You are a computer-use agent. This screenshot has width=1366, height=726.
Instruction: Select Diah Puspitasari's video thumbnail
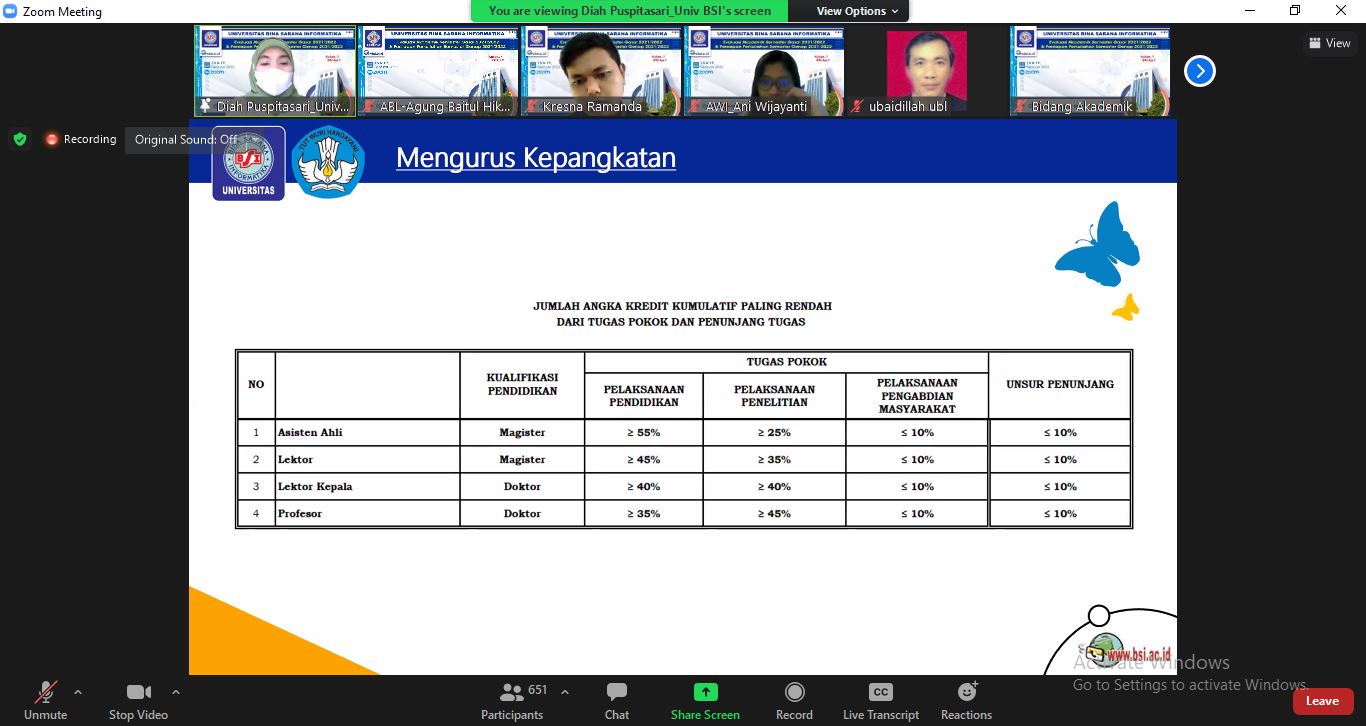click(x=275, y=71)
